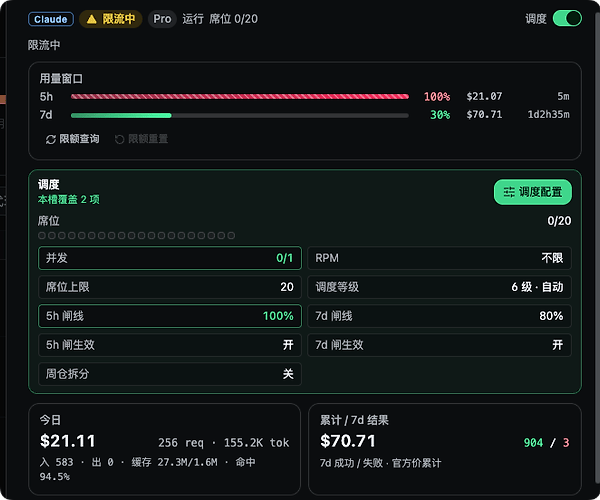
Task: Click the sliders icon in 调度配置
Action: coord(509,192)
